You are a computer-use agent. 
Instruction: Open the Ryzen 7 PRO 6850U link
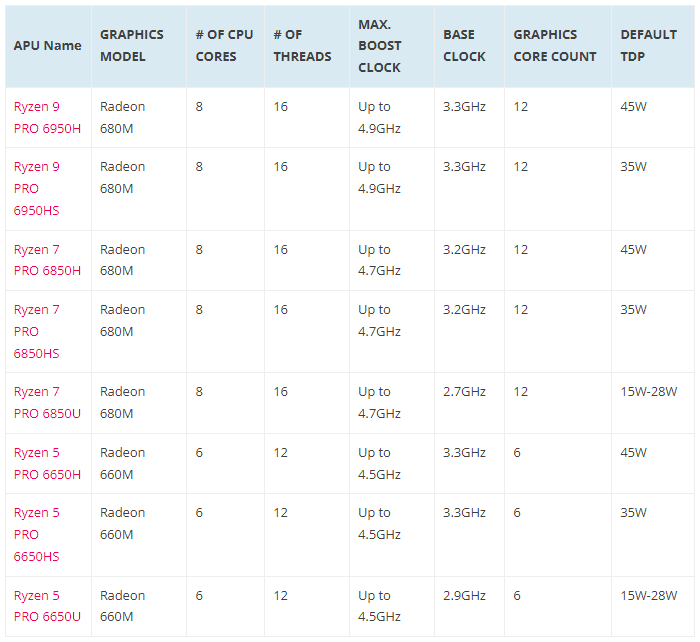47,402
